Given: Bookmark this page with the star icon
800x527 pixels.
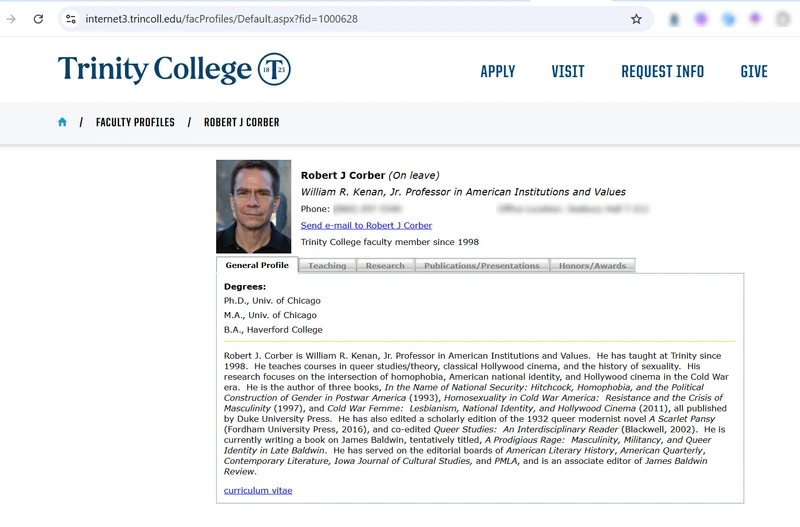Looking at the screenshot, I should coord(636,19).
